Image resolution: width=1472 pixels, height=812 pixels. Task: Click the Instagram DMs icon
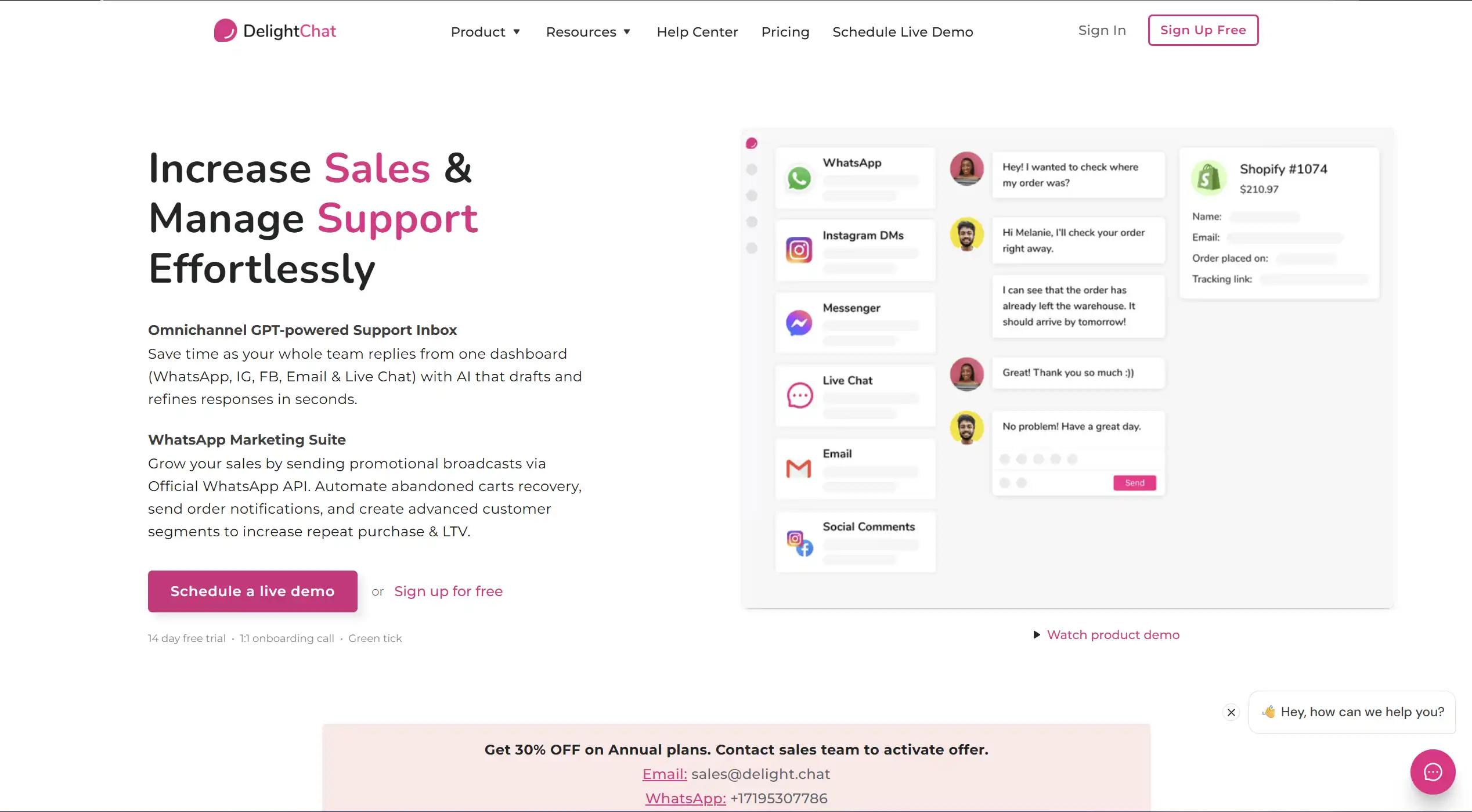pyautogui.click(x=799, y=250)
